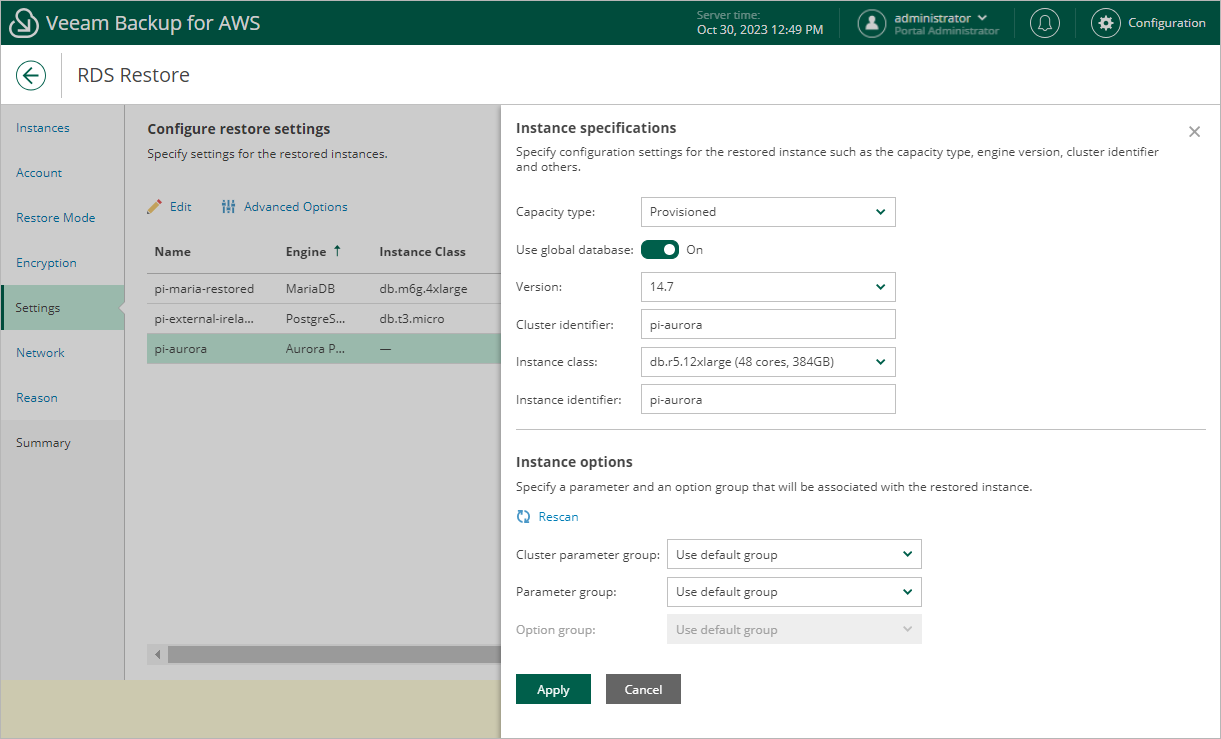Click the Veeam logo icon
This screenshot has height=739, width=1221.
(23, 22)
